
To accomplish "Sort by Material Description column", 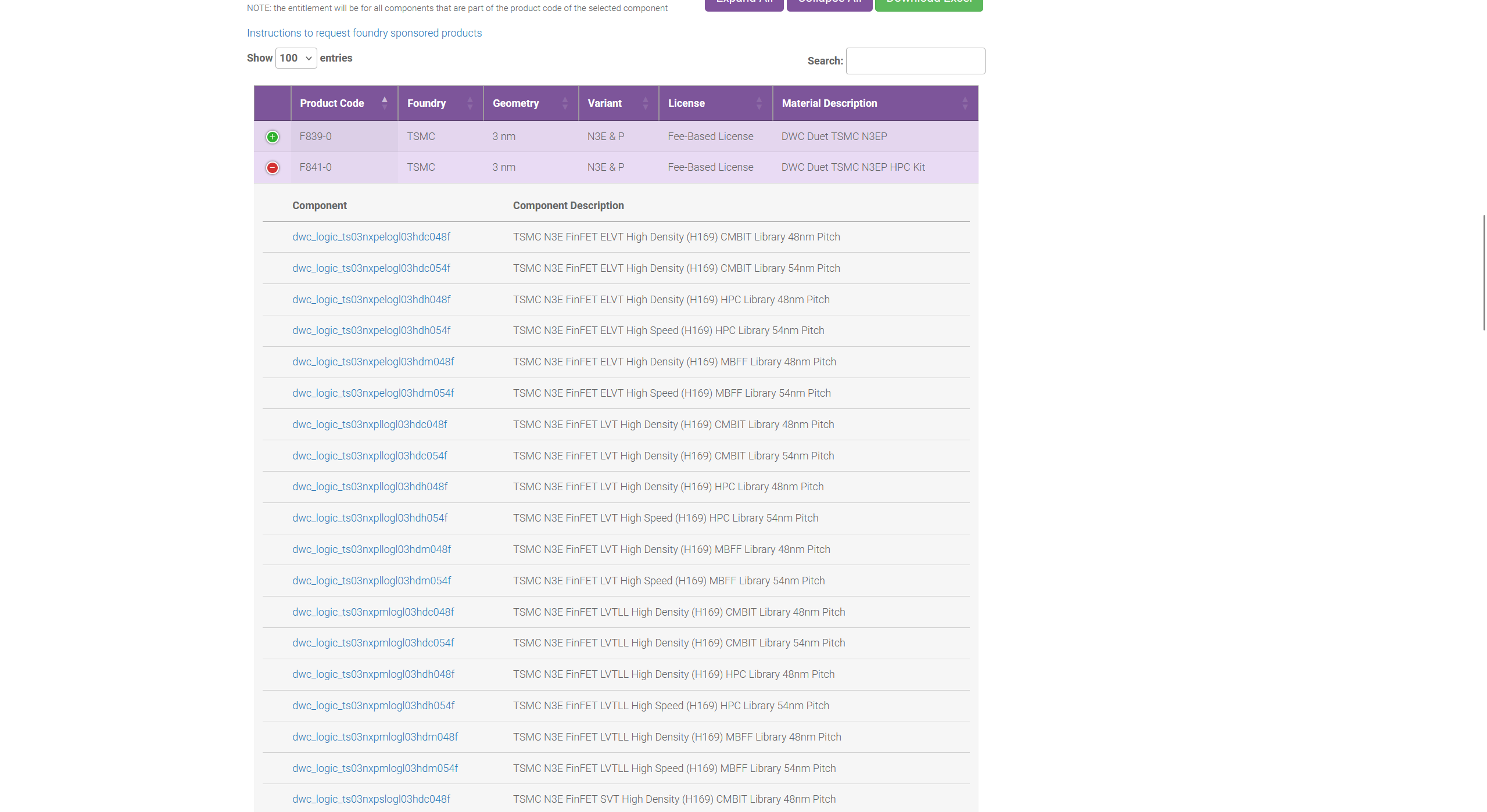I will click(x=875, y=103).
